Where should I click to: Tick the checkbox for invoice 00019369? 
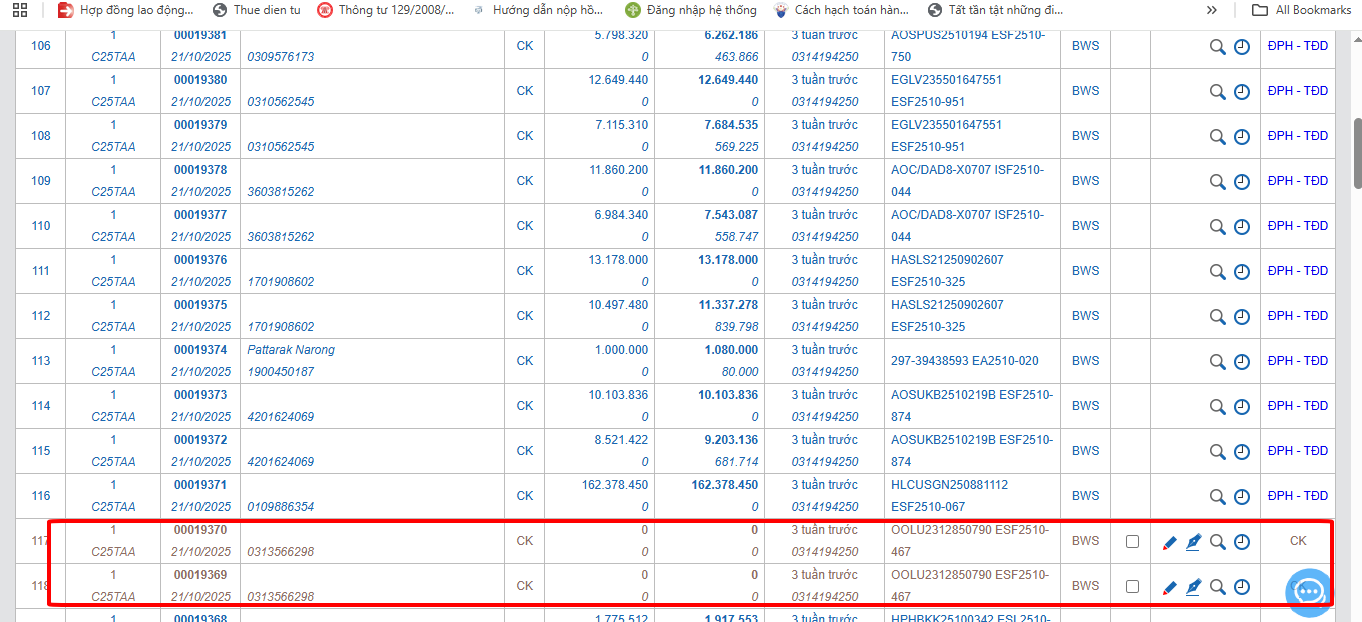click(1132, 586)
